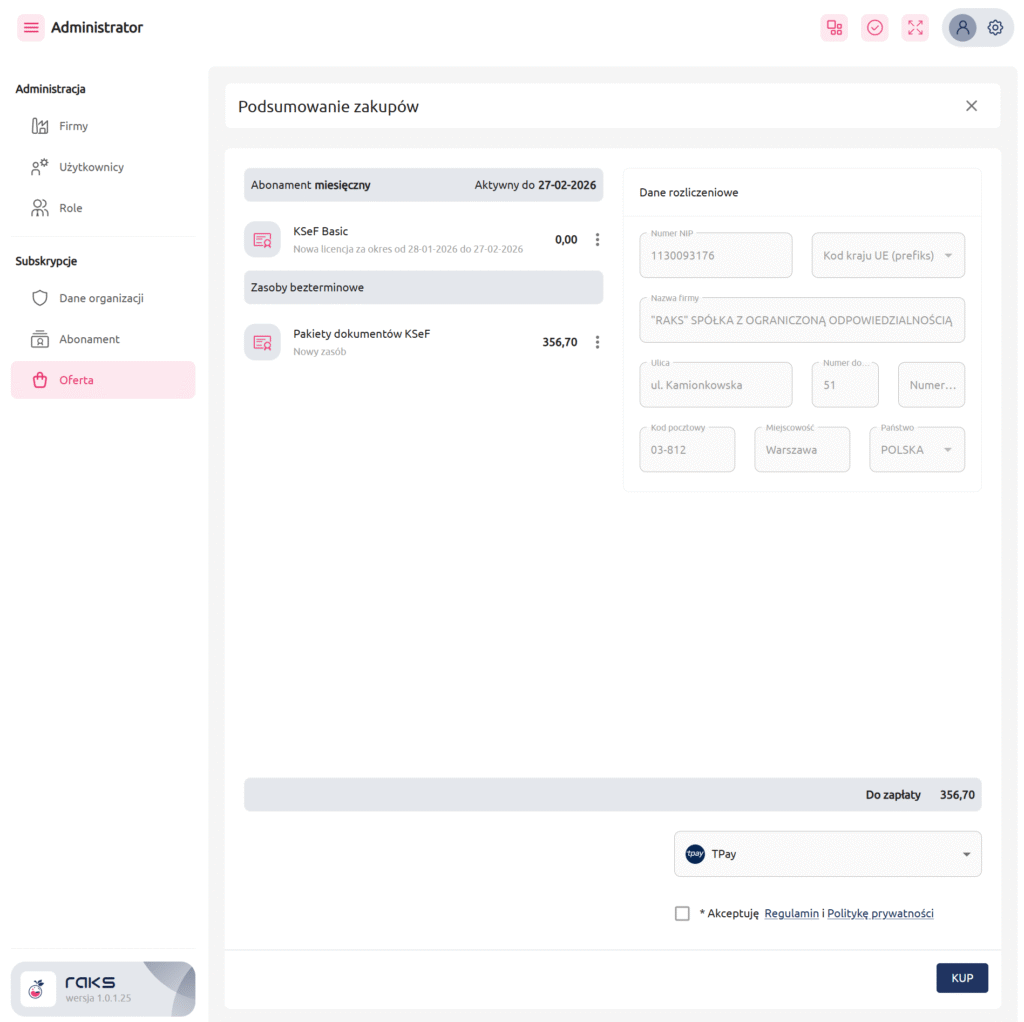This screenshot has height=1022, width=1024.
Task: Click the KSeF Basic license icon
Action: point(262,240)
